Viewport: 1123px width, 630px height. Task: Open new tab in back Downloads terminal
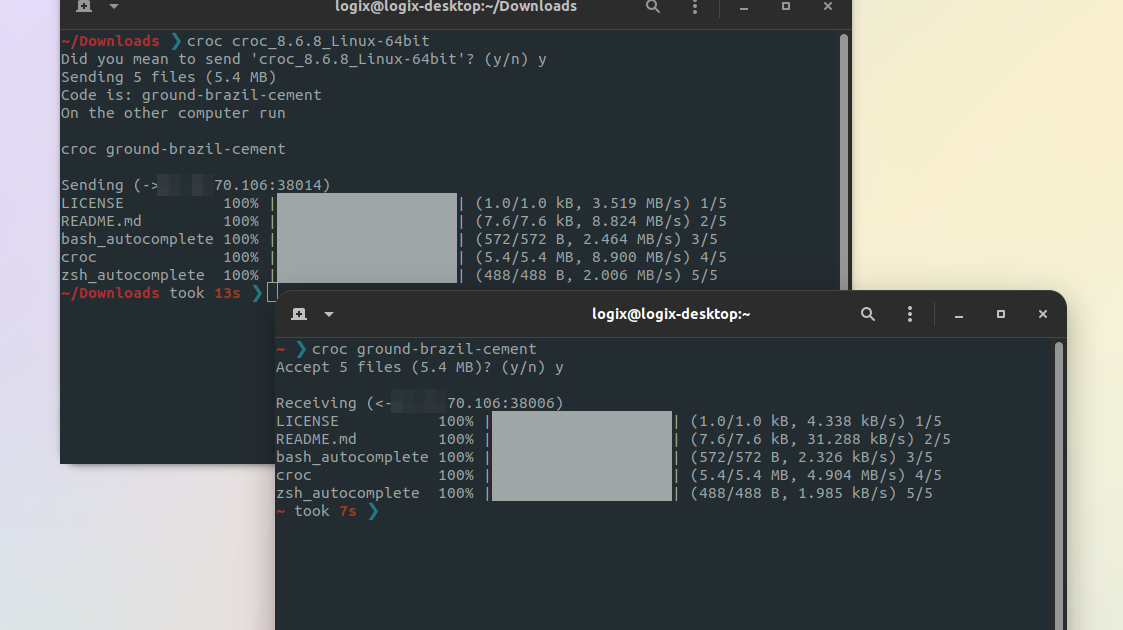(x=84, y=6)
